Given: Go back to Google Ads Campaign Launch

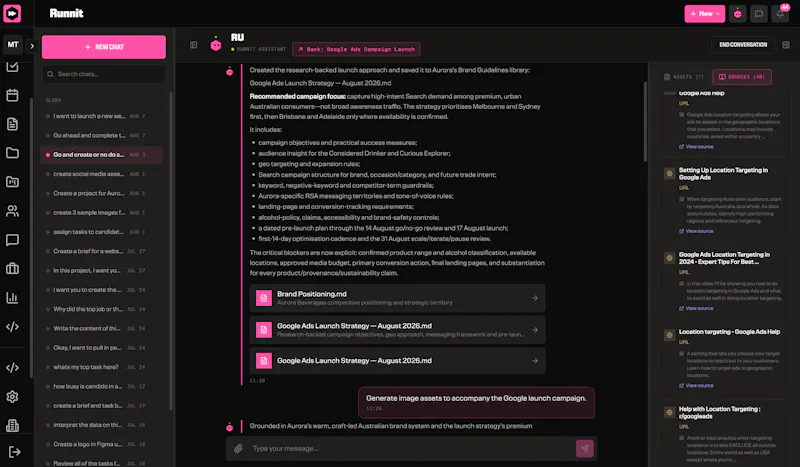Looking at the screenshot, I should tap(356, 50).
